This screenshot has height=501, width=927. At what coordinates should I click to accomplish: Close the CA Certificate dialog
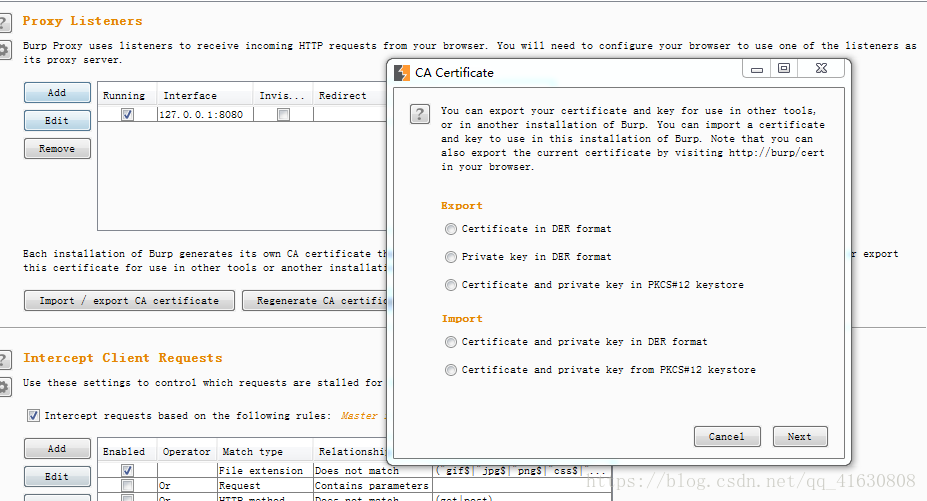click(x=822, y=69)
